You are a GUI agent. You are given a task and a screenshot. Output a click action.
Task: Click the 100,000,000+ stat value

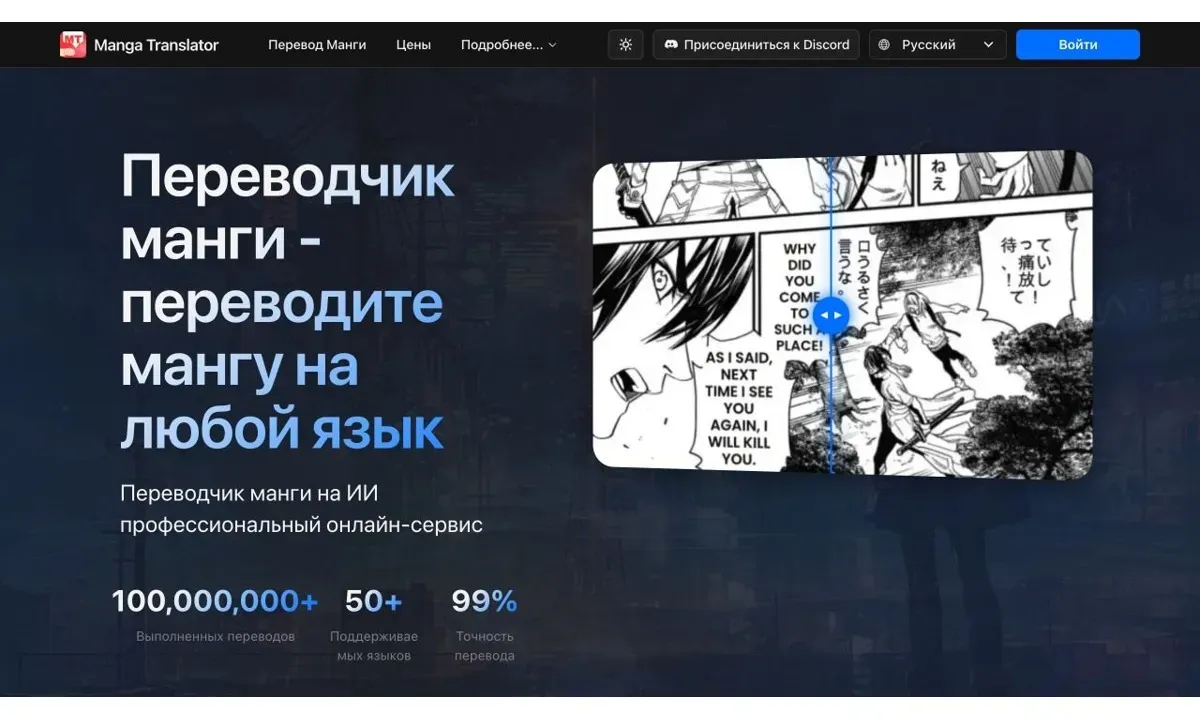coord(215,601)
